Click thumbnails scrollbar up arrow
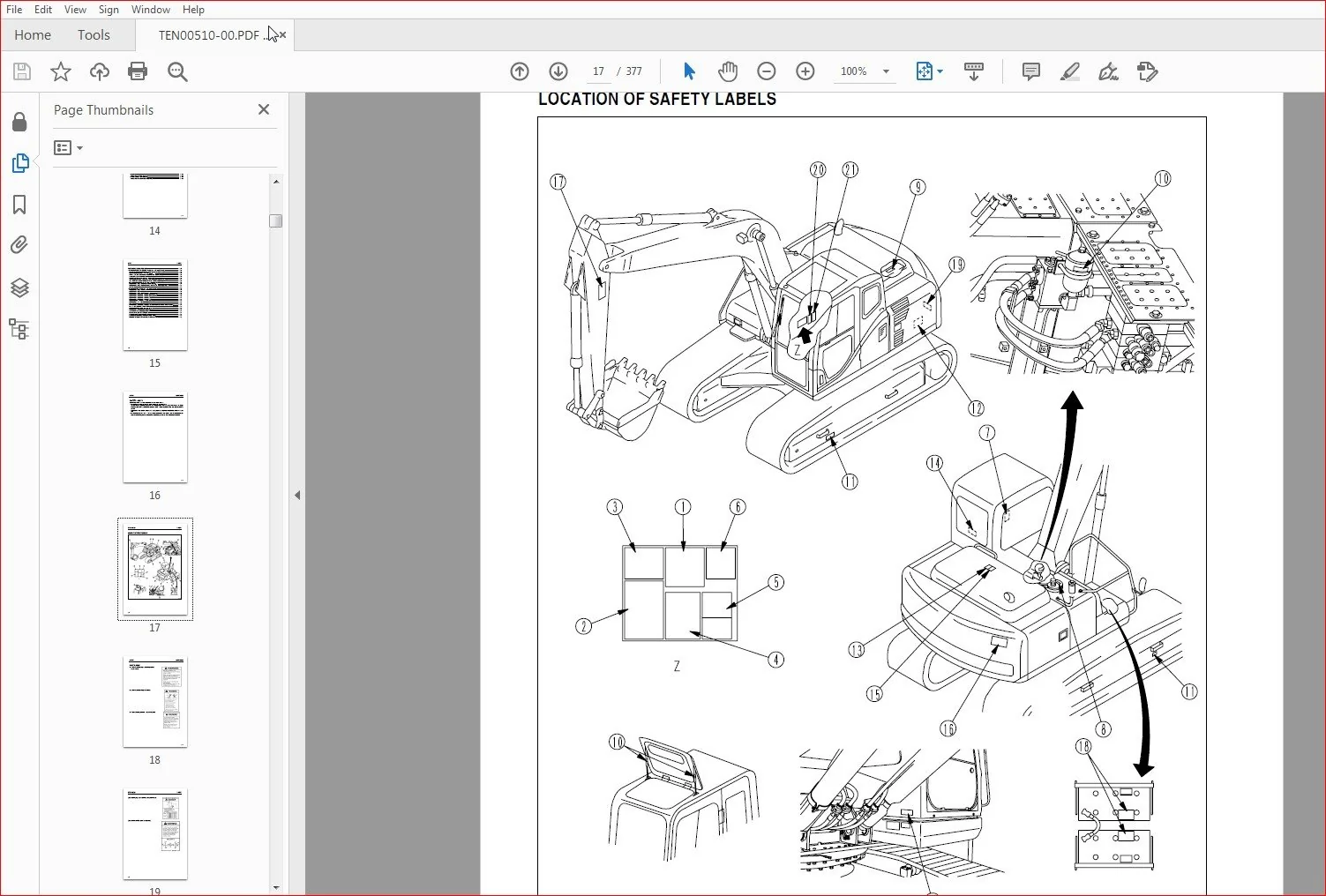 pyautogui.click(x=276, y=181)
